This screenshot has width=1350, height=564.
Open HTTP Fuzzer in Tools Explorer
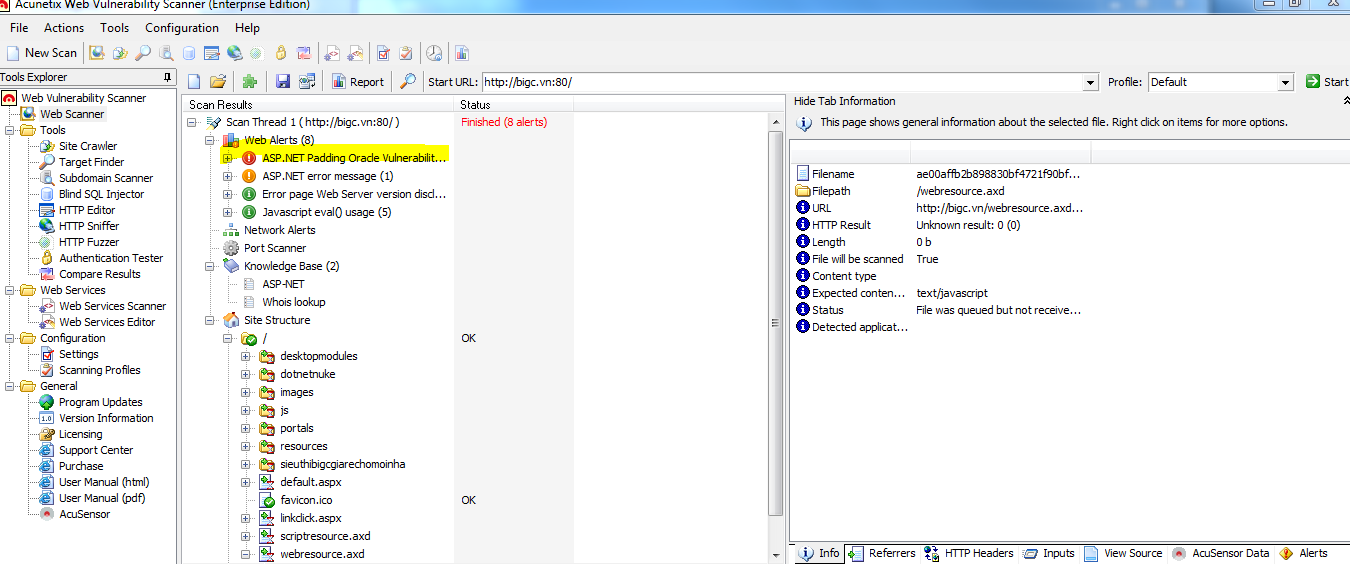click(x=88, y=242)
